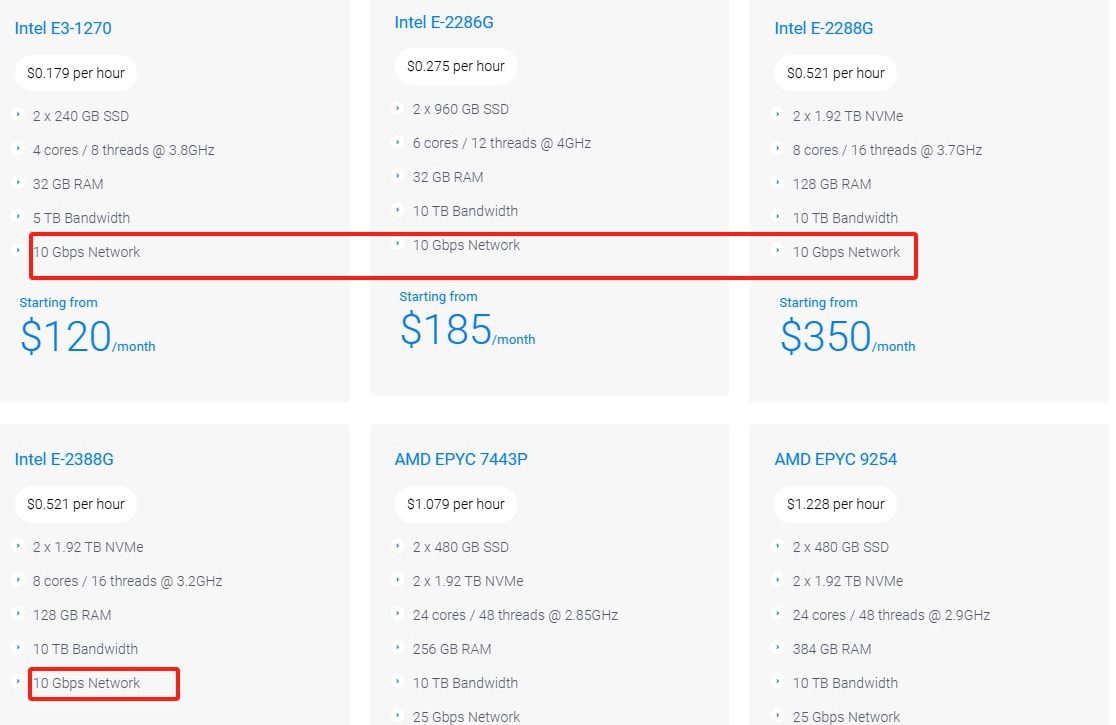1116x725 pixels.
Task: Open the Intel E3-1270 server title link
Action: click(63, 28)
